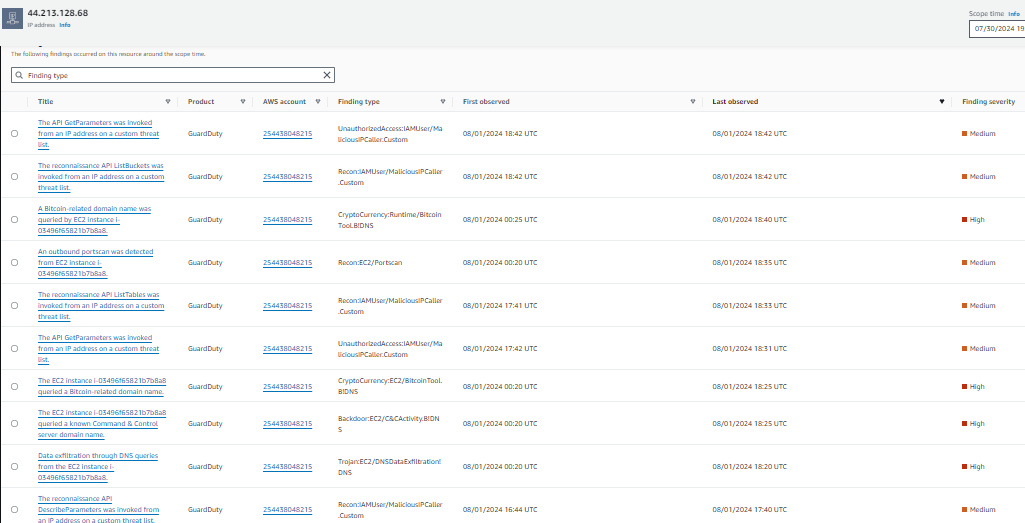1025x523 pixels.
Task: Click the High severity label in the DNS exfiltration row
Action: coord(977,467)
